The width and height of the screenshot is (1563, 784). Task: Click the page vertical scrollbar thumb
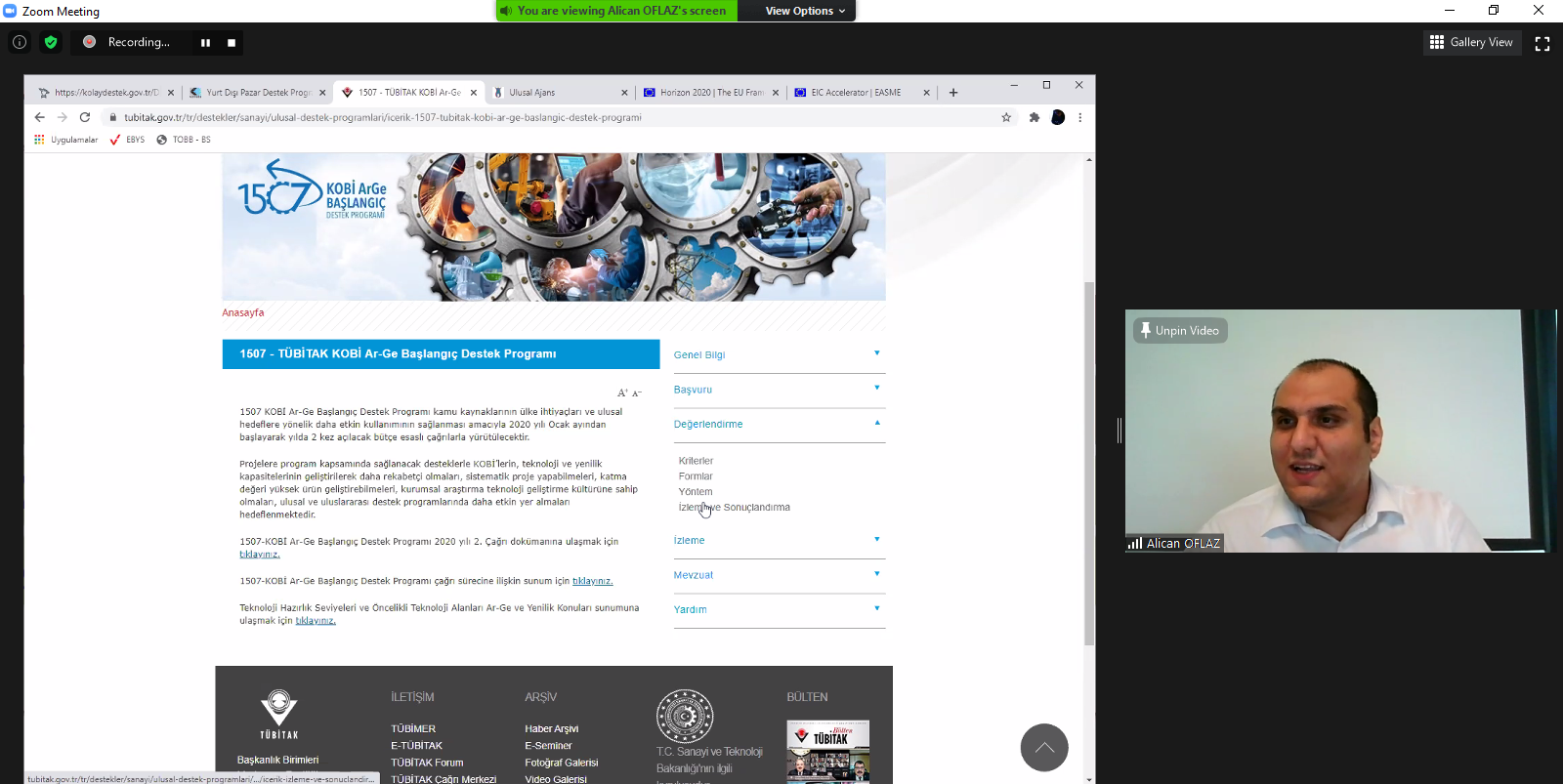pos(1089,464)
